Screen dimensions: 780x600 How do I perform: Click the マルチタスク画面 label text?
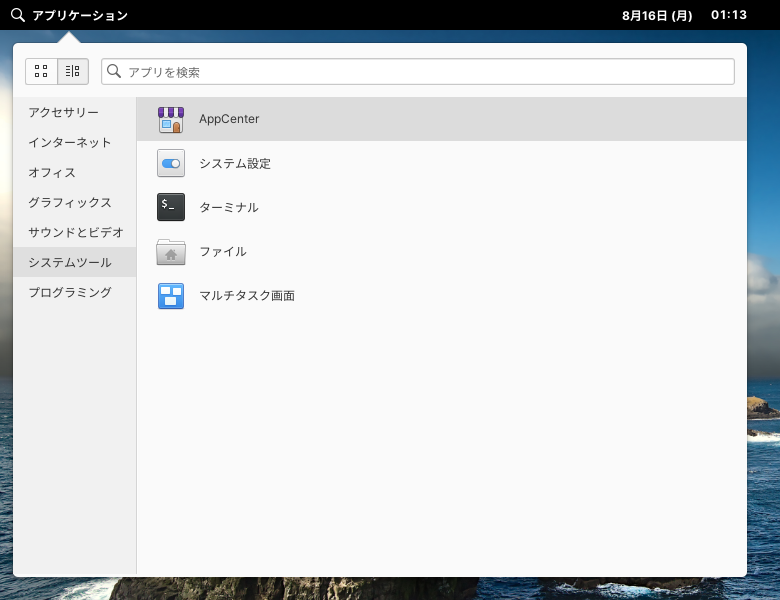pos(247,296)
